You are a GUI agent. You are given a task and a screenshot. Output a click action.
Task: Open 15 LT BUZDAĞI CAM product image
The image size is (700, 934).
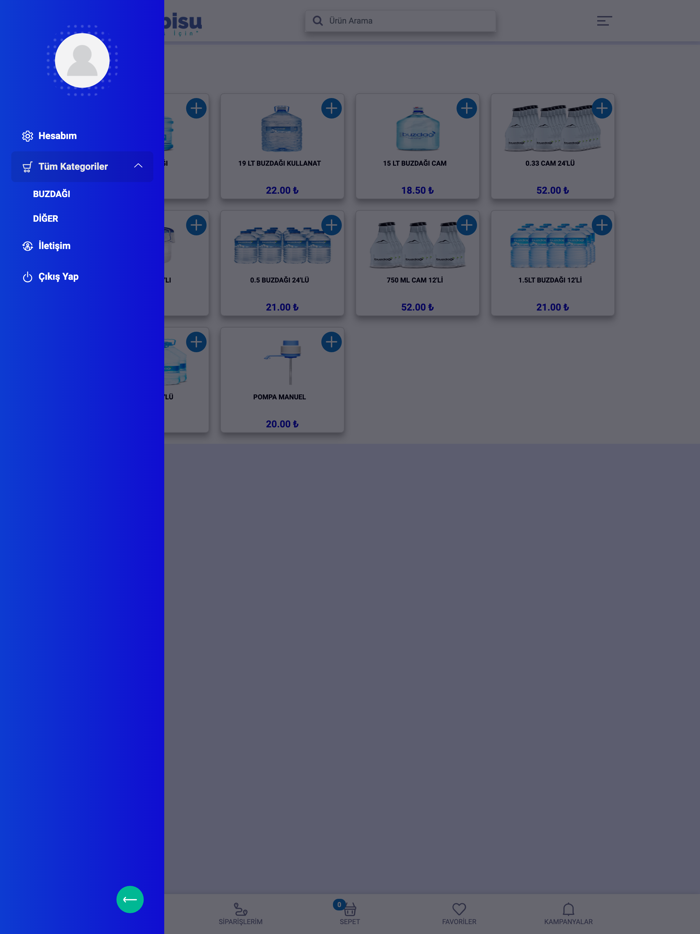pos(418,129)
